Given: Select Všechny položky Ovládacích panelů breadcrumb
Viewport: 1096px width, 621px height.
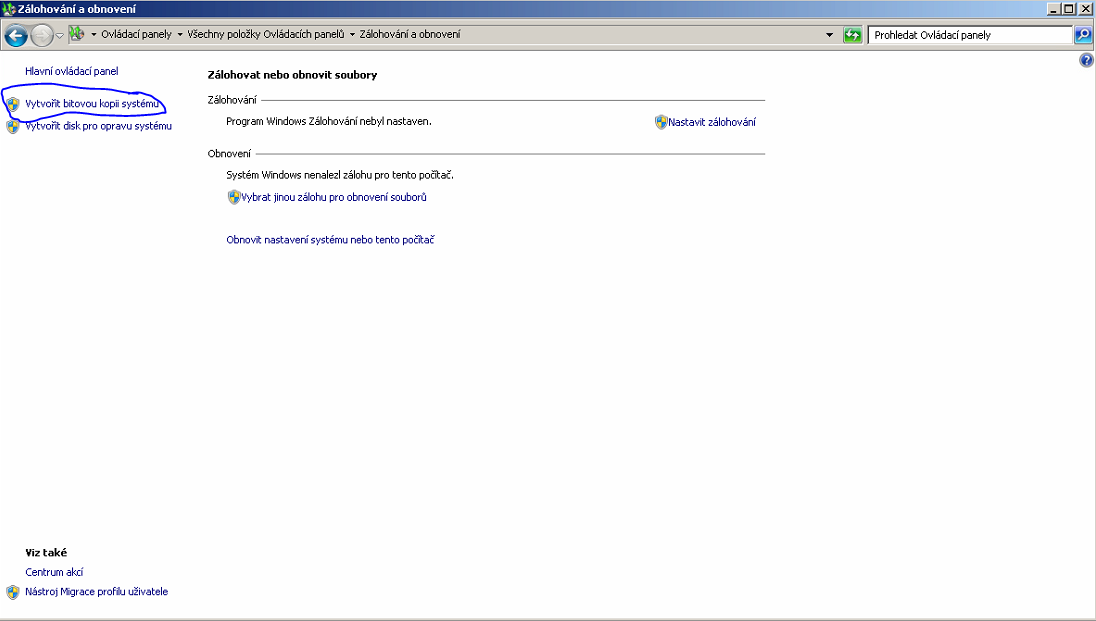Looking at the screenshot, I should pos(266,34).
